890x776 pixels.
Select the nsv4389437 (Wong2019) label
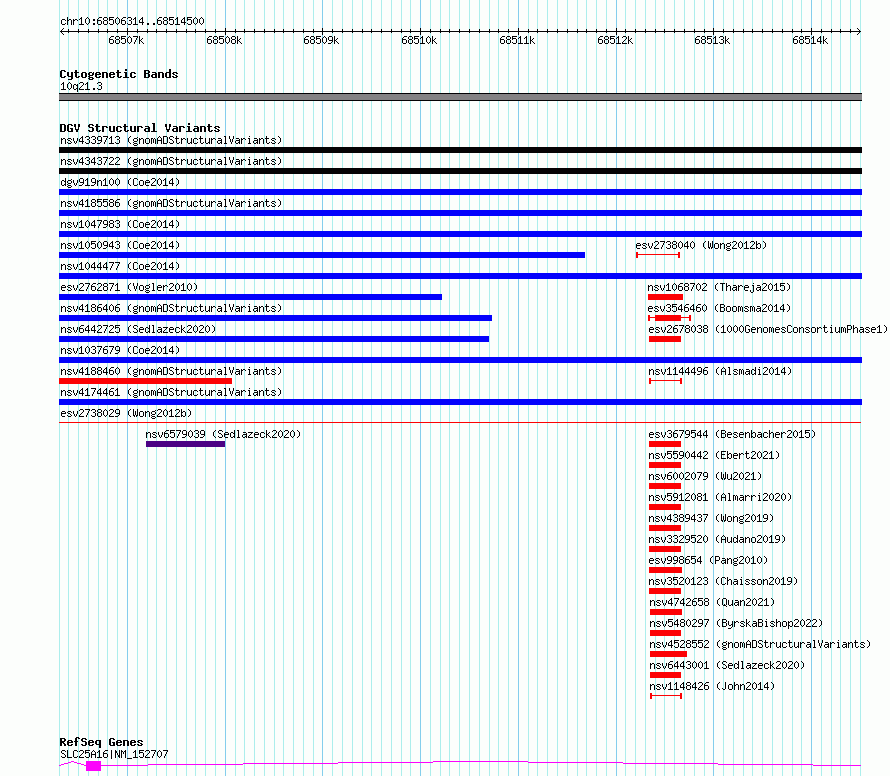pos(711,518)
